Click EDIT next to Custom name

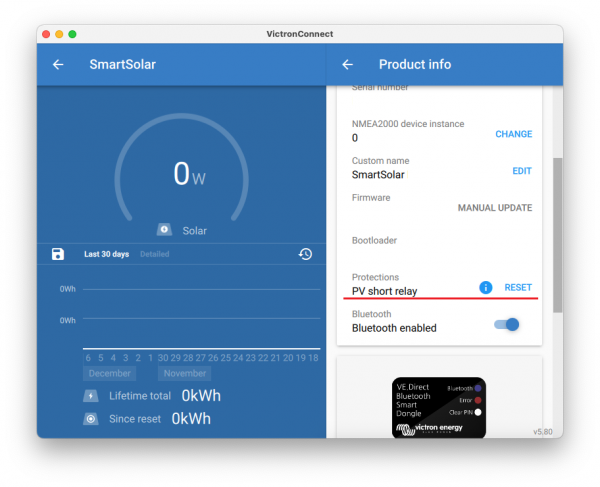pyautogui.click(x=522, y=171)
